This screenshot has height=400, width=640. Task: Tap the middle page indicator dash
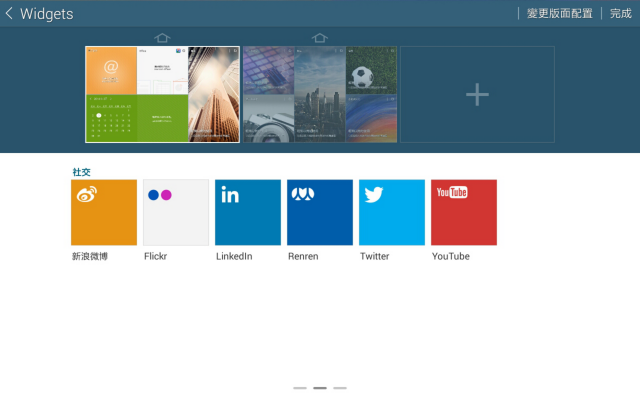click(x=320, y=388)
